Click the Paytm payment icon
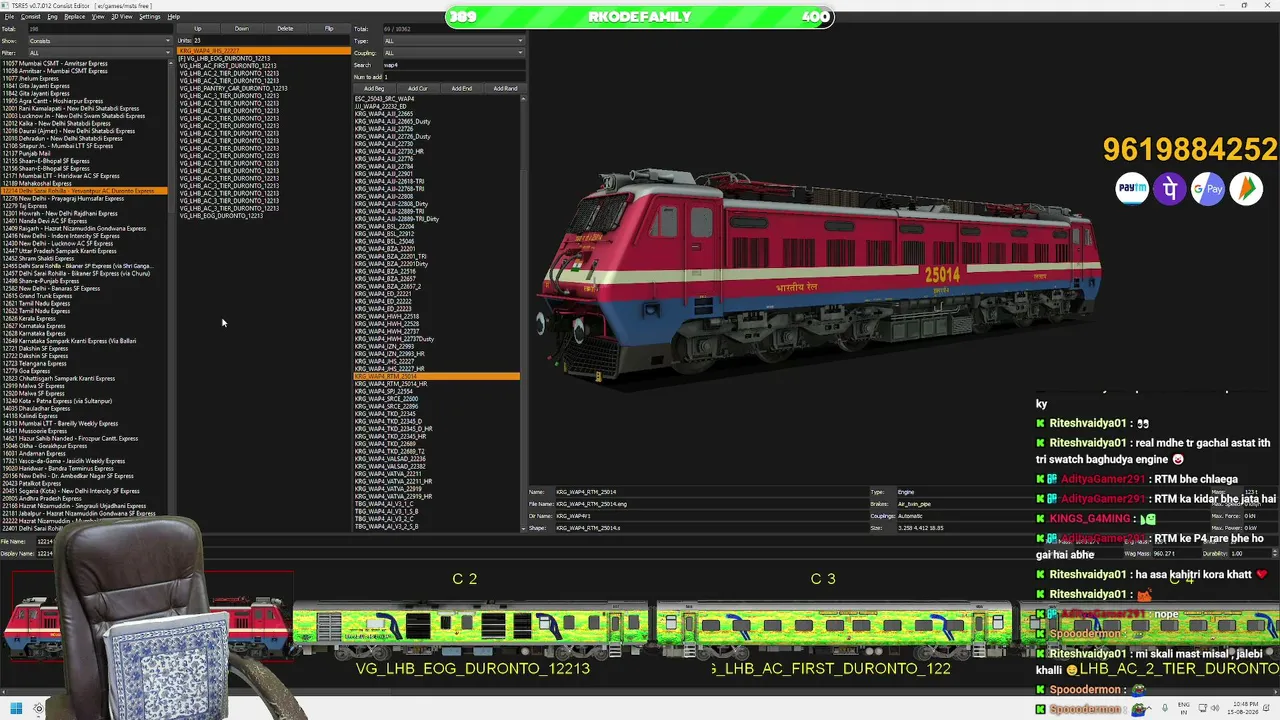This screenshot has width=1280, height=720. (x=1132, y=189)
